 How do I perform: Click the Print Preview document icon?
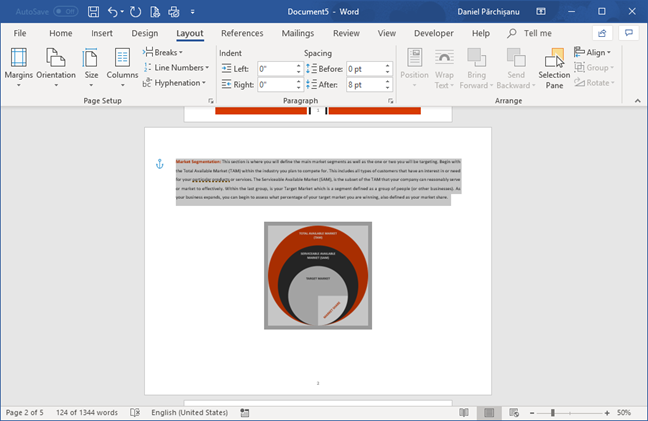pos(155,12)
